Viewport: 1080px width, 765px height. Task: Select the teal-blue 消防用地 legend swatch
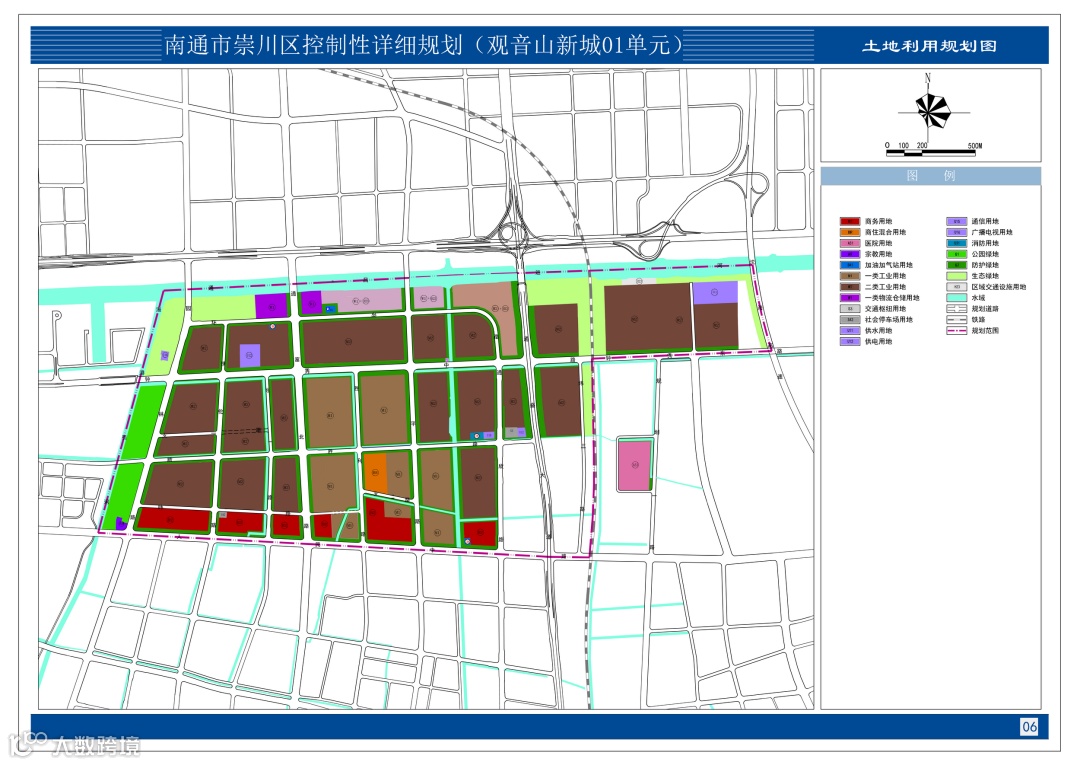pyautogui.click(x=957, y=243)
